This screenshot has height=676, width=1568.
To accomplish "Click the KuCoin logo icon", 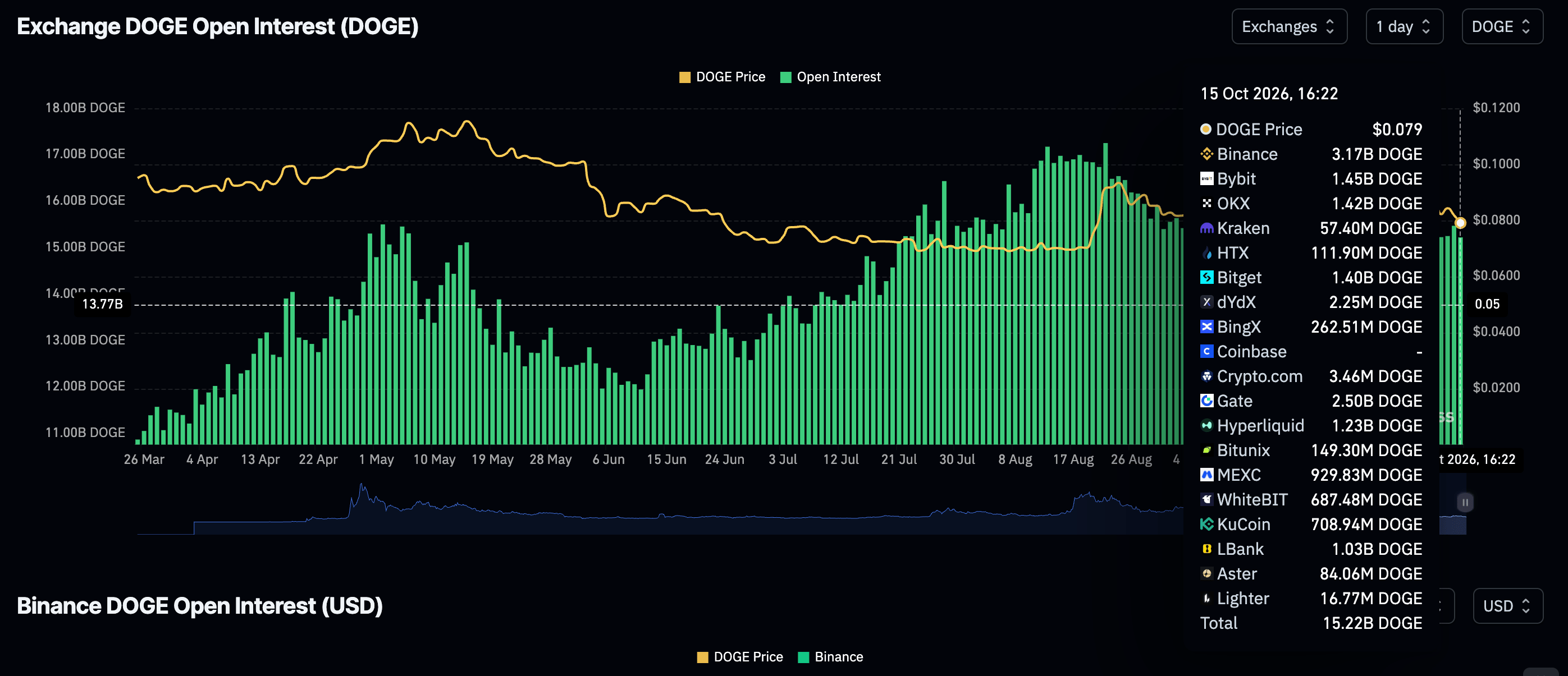I will coord(1206,524).
